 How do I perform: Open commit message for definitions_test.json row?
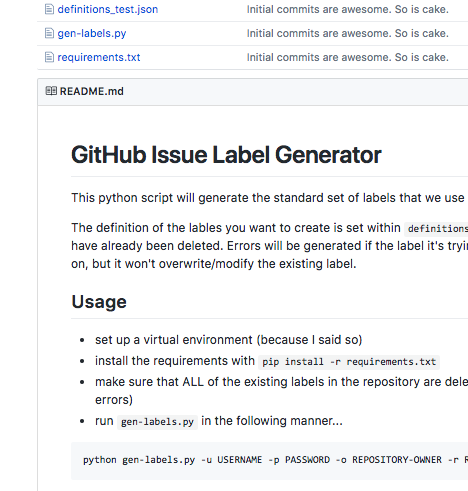[x=348, y=9]
